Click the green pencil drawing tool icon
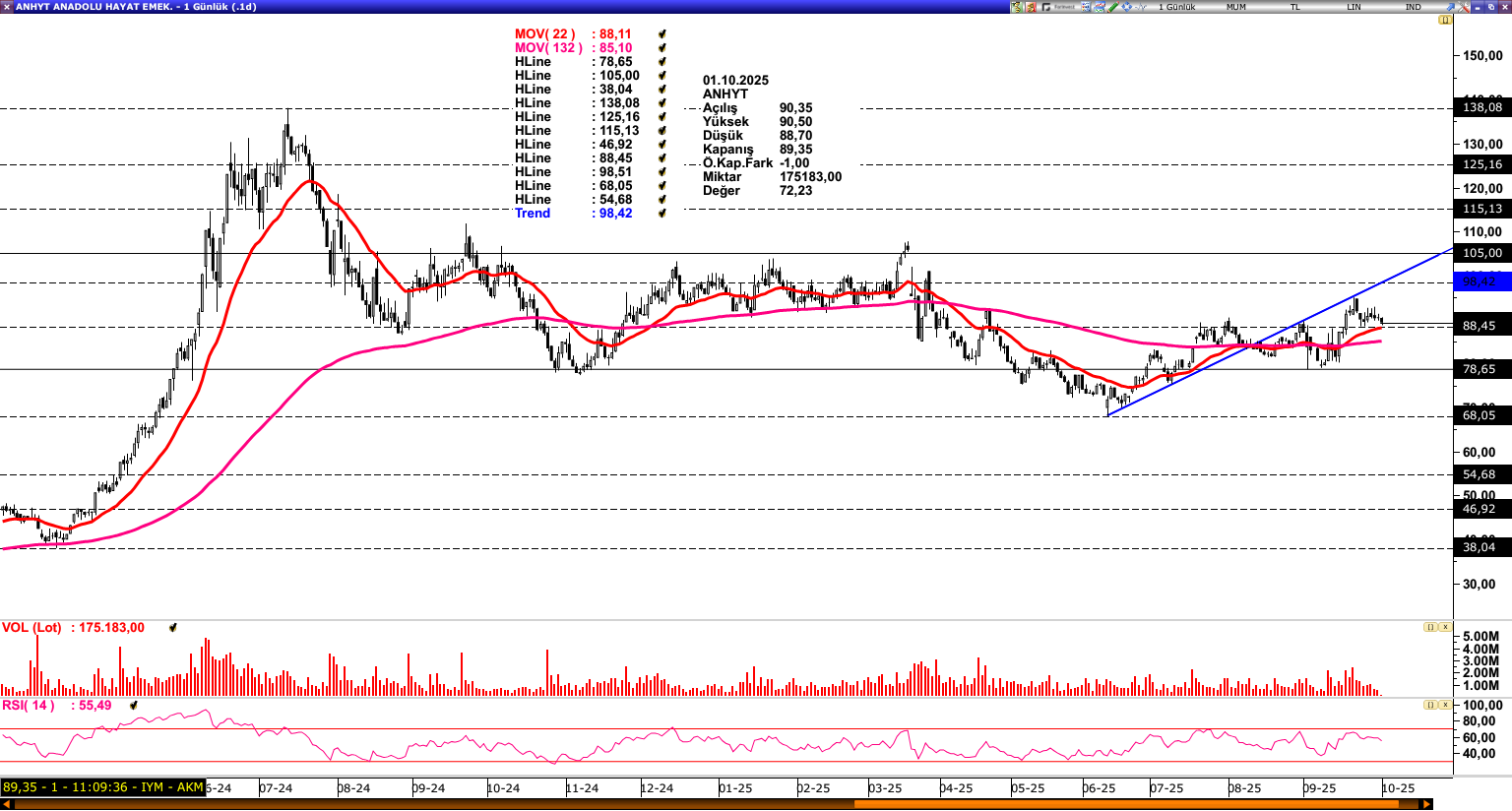The width and height of the screenshot is (1512, 811). click(x=1113, y=7)
